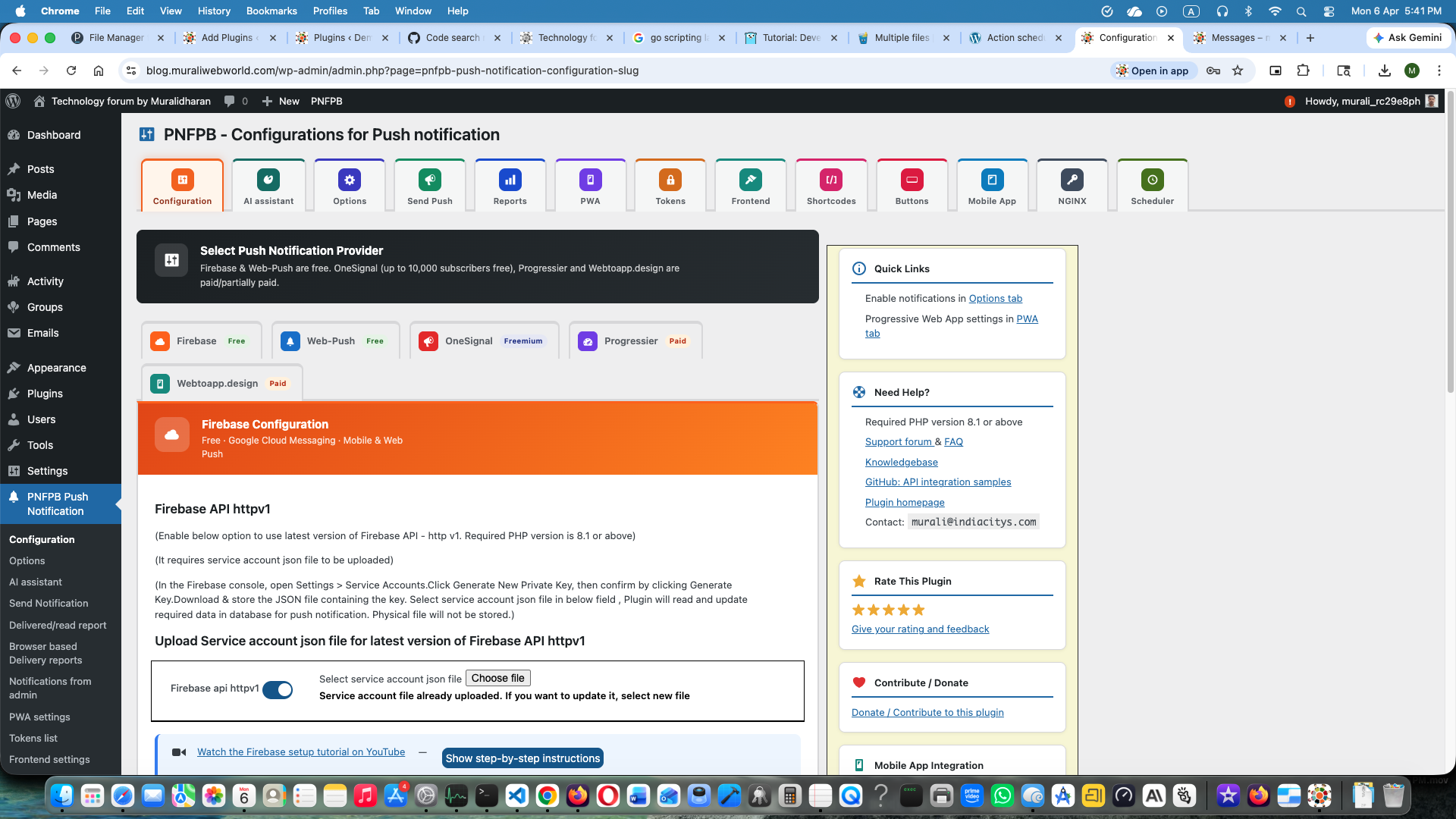Open the Knowledgebase link

[901, 462]
